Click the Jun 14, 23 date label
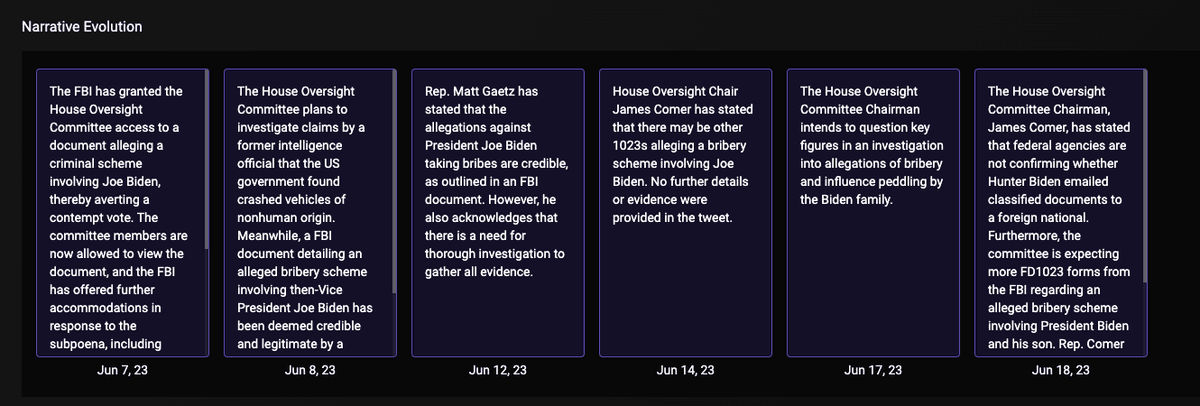Screen dimensions: 1200x406 (685, 370)
